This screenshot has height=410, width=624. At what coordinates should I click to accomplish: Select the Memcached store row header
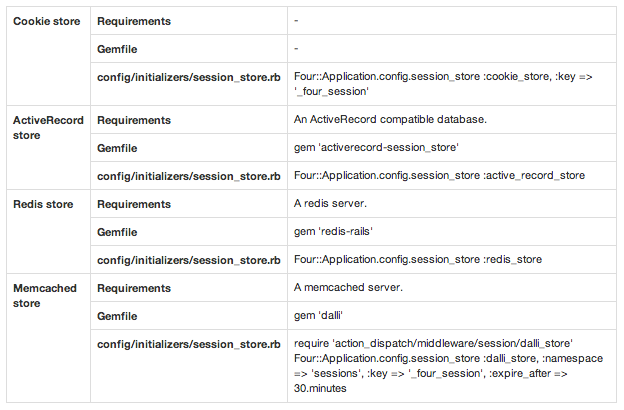pos(45,295)
